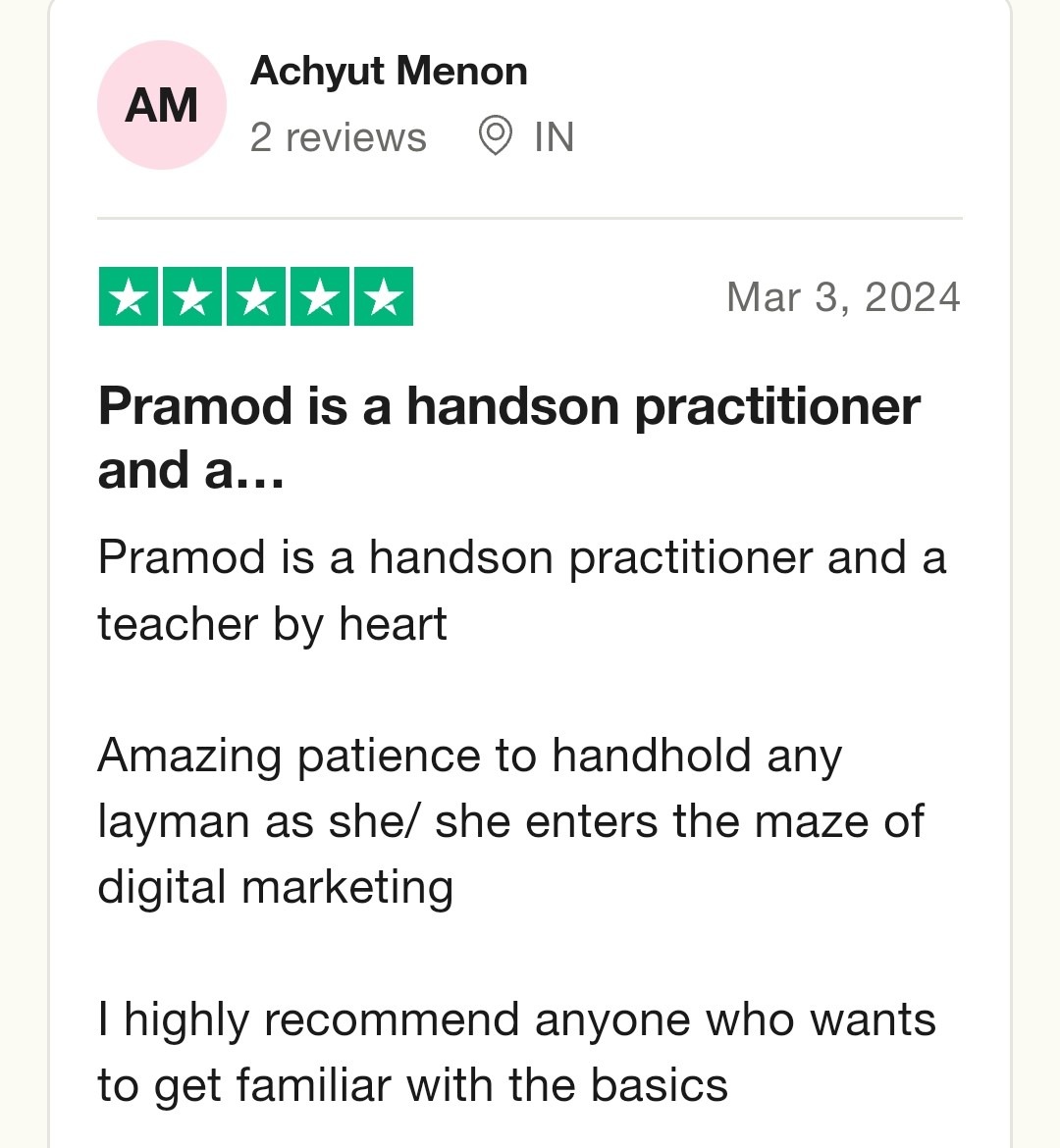Click the "Amazing patience to handhold any" line

pos(469,756)
